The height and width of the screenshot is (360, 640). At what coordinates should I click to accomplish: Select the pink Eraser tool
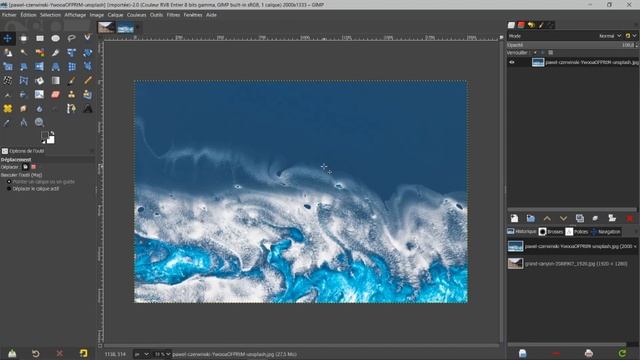click(56, 95)
